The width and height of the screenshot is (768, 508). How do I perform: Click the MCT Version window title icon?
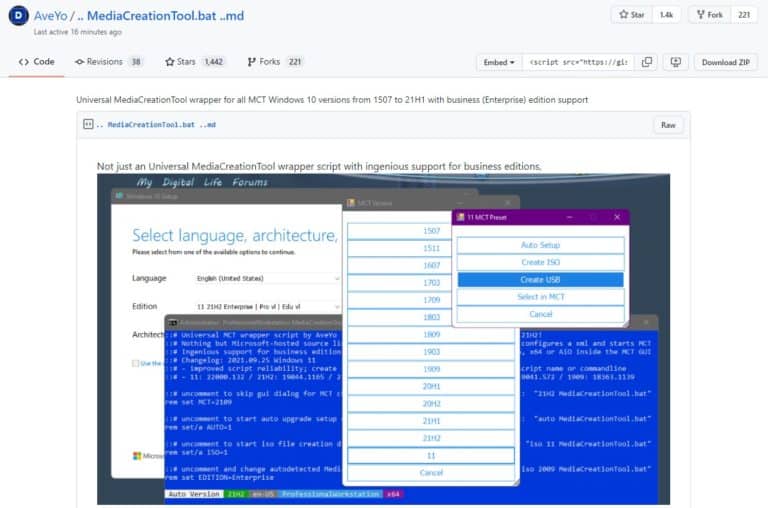(351, 203)
